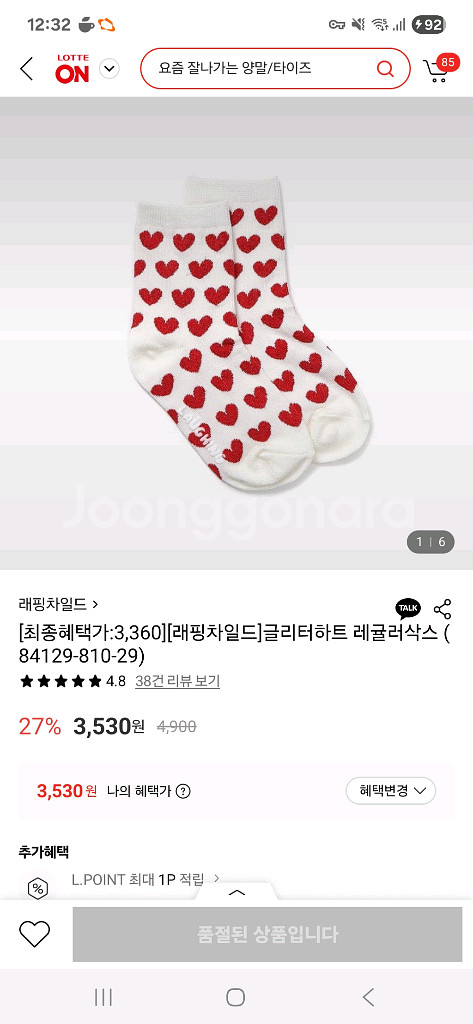Open L.POINT 최대 1P 적립 details
Screen dimensions: 473x1024
click(x=146, y=879)
